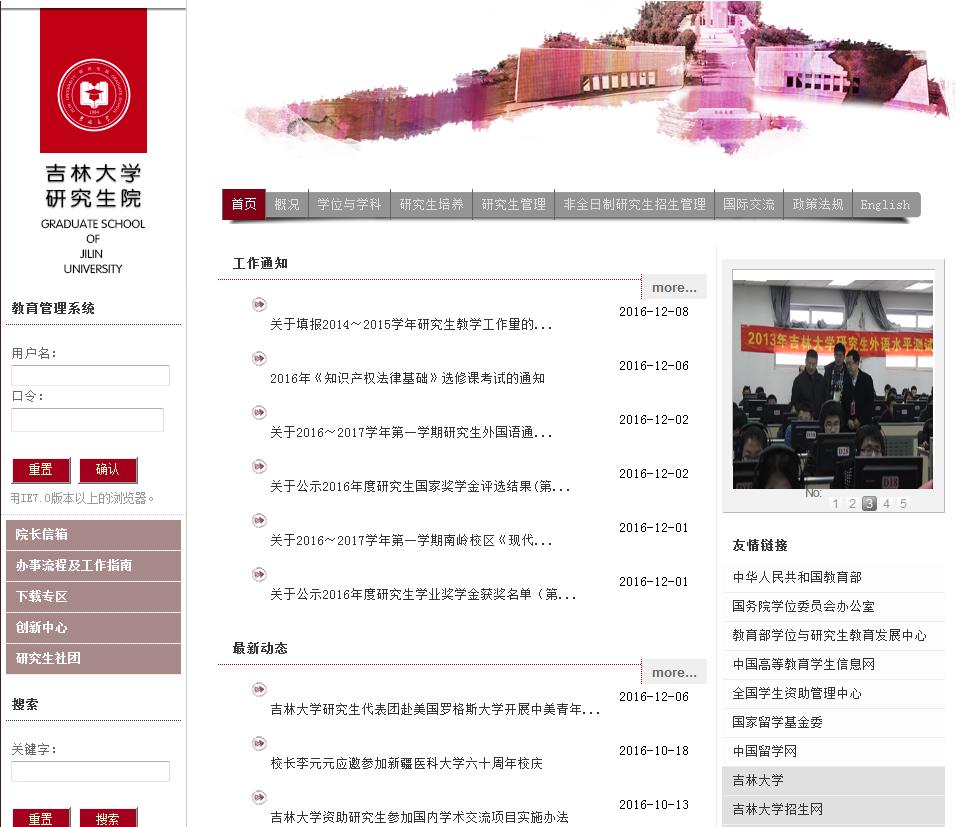Viewport: 964px width, 827px height.
Task: Click bullet icon beside 知识产权法律基础 notice
Action: pyautogui.click(x=259, y=358)
